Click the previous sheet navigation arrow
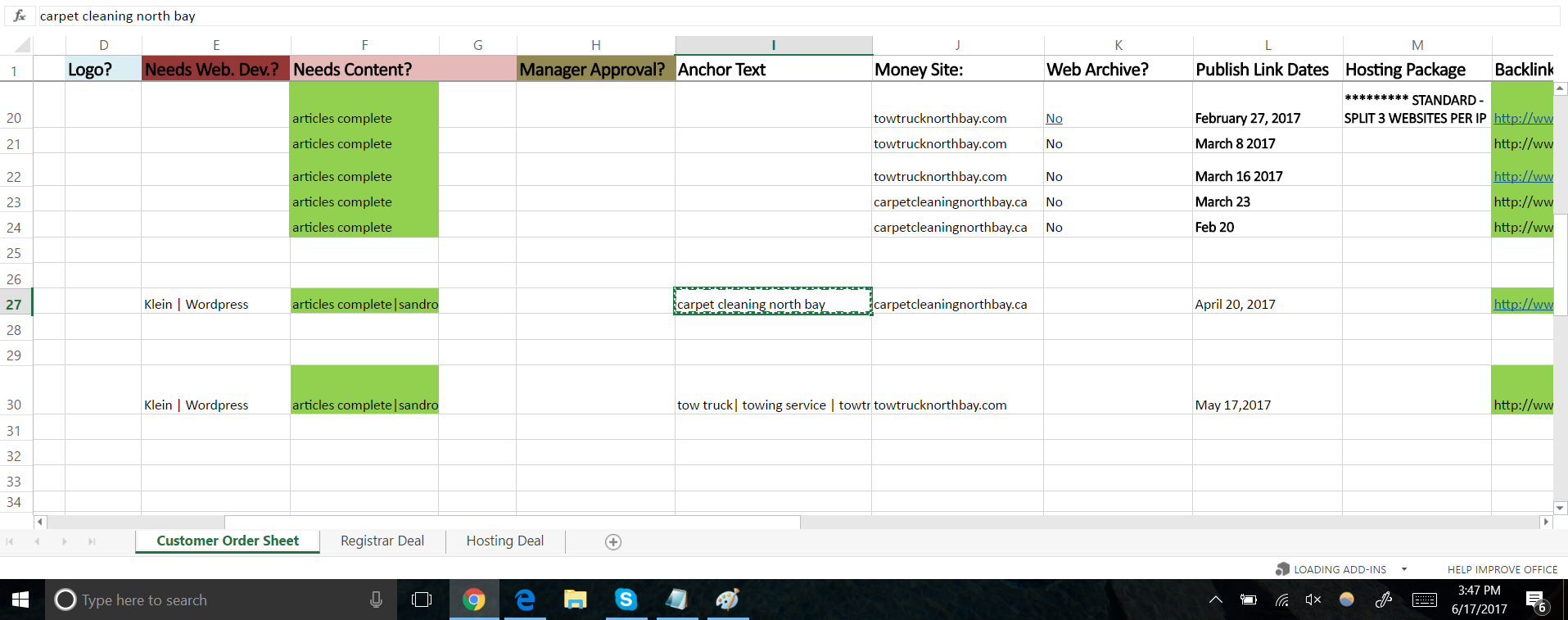This screenshot has width=1568, height=620. (37, 541)
